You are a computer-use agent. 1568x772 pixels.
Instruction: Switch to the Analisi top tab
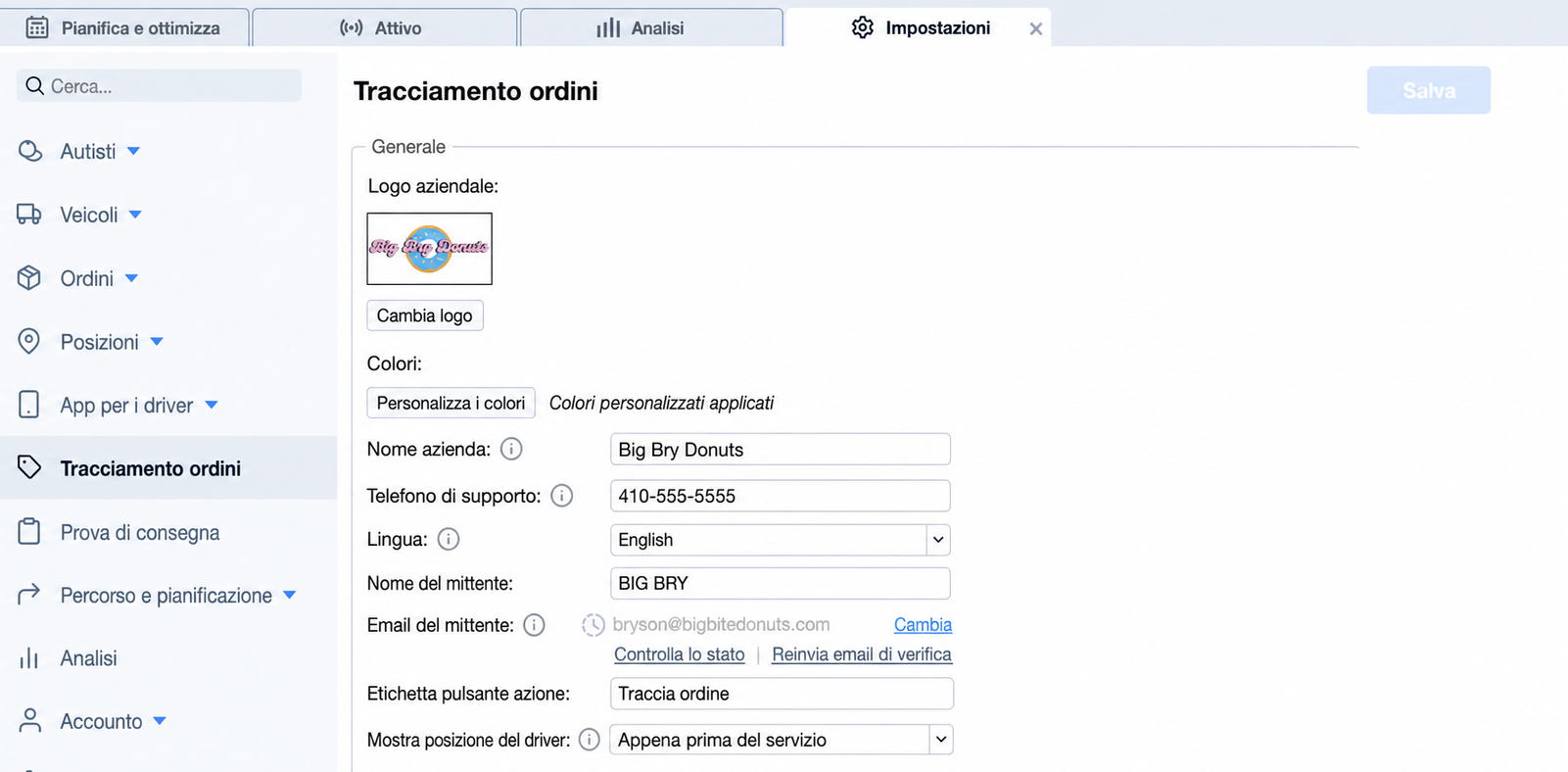[x=651, y=27]
